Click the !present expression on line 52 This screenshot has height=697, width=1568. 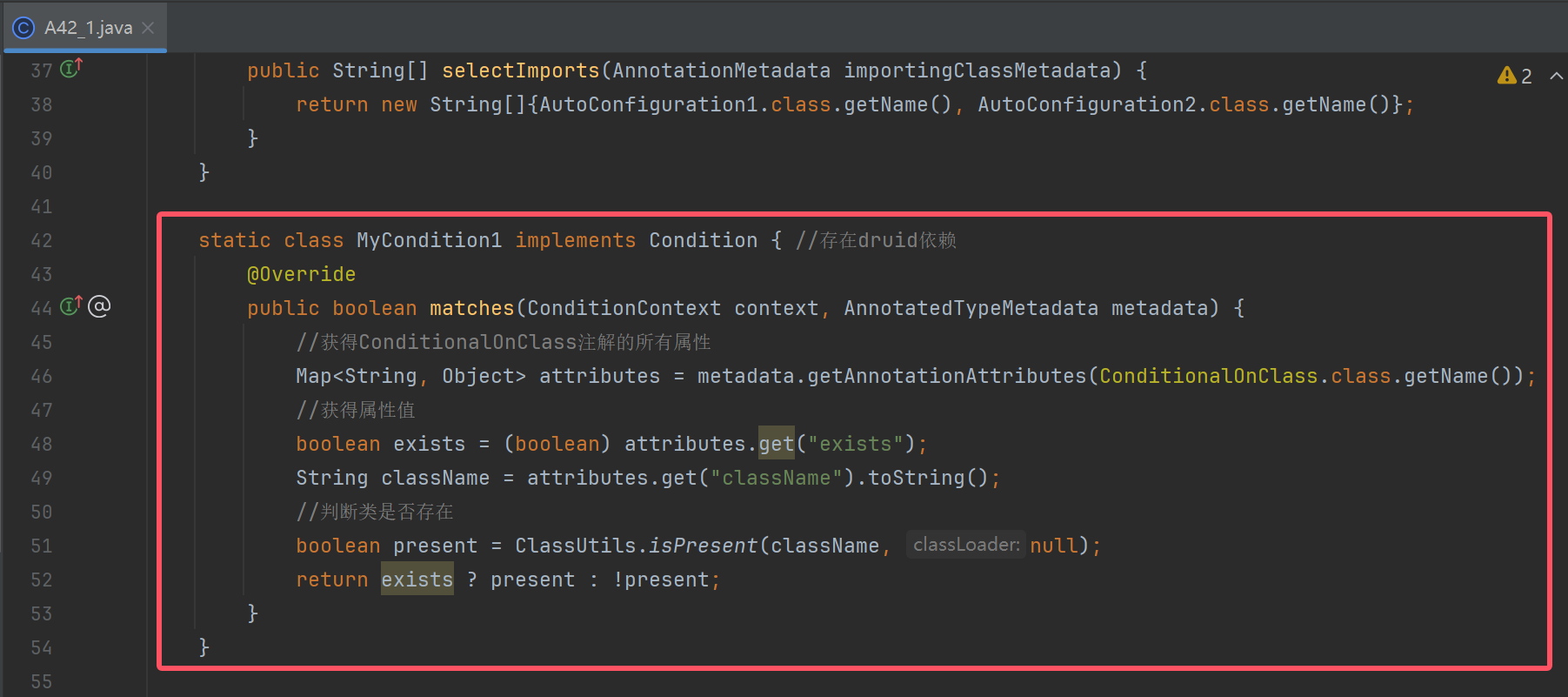click(x=661, y=580)
